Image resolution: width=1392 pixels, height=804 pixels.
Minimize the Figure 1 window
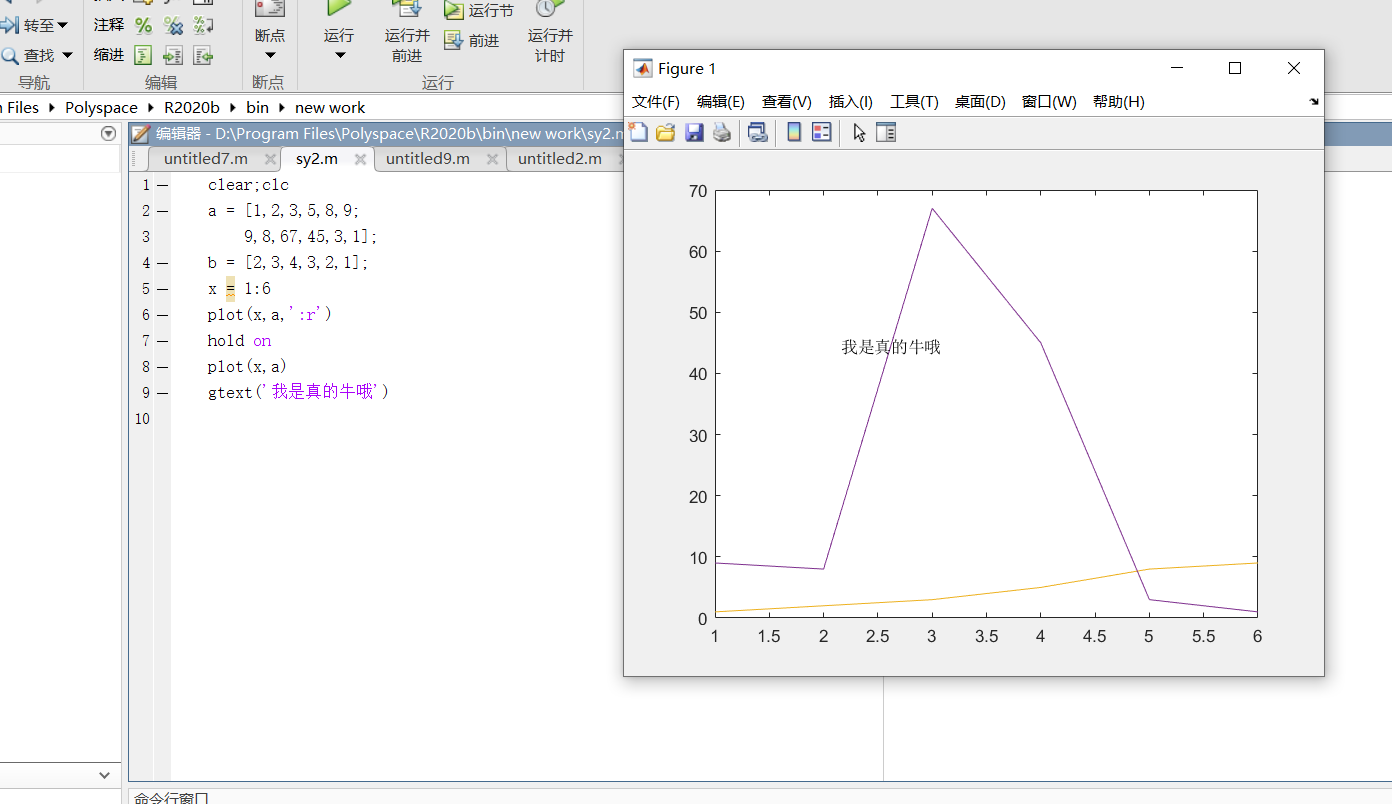[x=1177, y=68]
